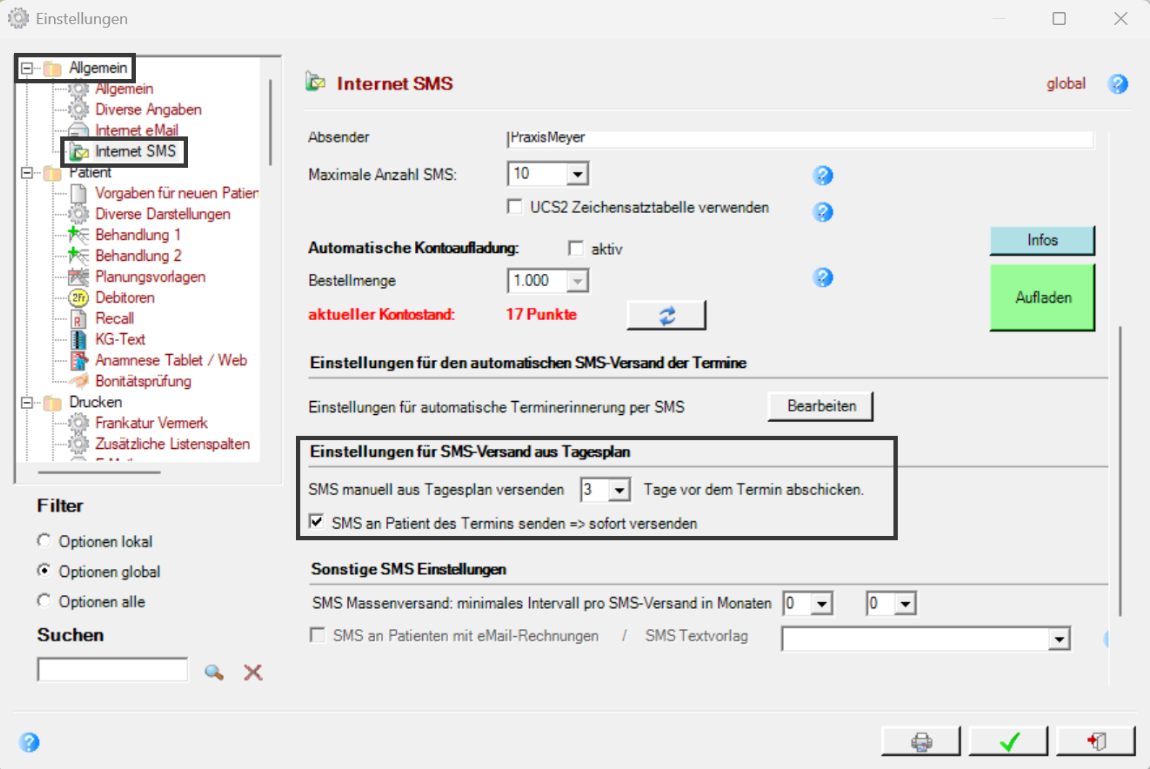Open the Recall settings tree item
Viewport: 1150px width, 769px height.
coord(114,318)
